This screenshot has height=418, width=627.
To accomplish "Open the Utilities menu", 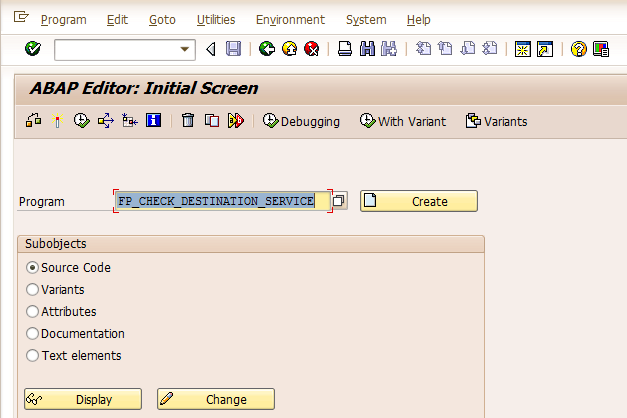I will pos(216,20).
